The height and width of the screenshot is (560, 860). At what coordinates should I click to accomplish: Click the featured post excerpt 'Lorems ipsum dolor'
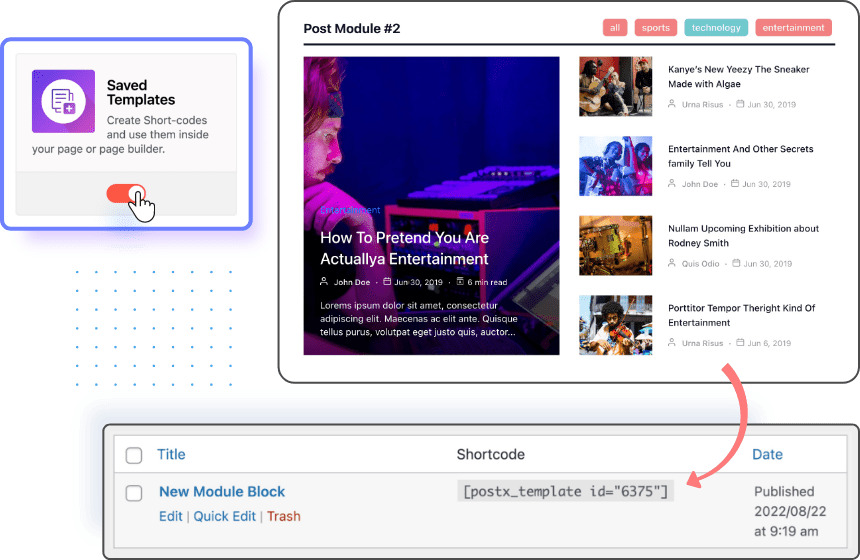(x=418, y=319)
